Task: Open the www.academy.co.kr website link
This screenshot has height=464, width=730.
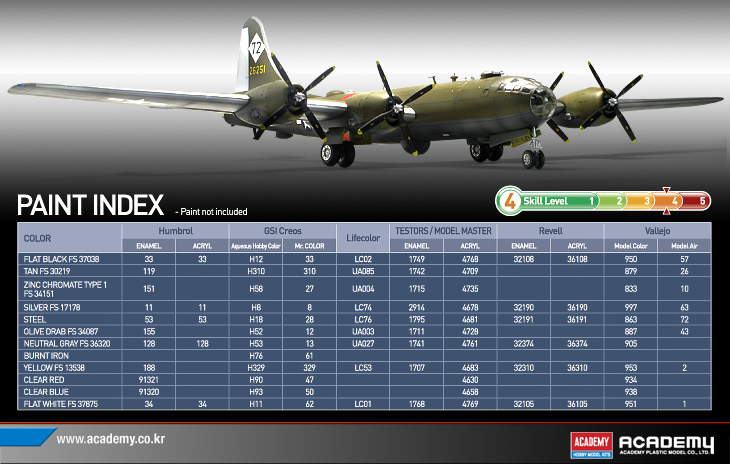Action: pos(110,439)
